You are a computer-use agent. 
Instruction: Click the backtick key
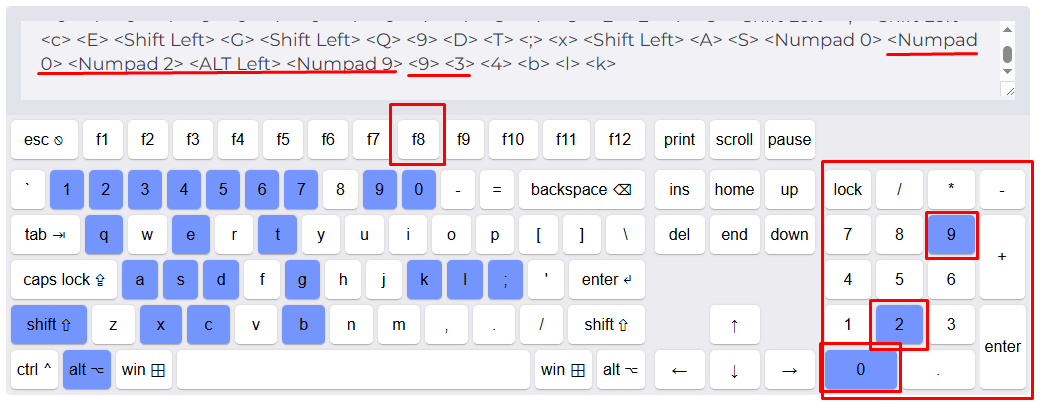[x=27, y=190]
